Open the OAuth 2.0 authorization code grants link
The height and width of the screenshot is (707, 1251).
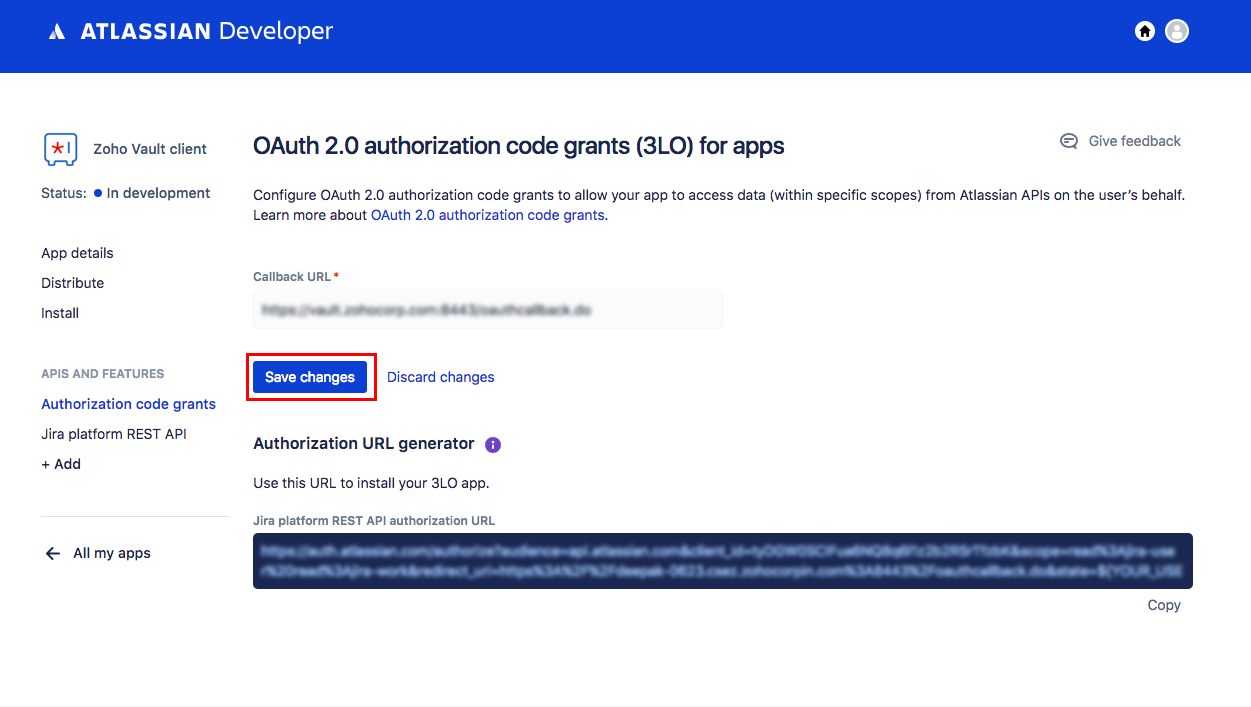(488, 215)
